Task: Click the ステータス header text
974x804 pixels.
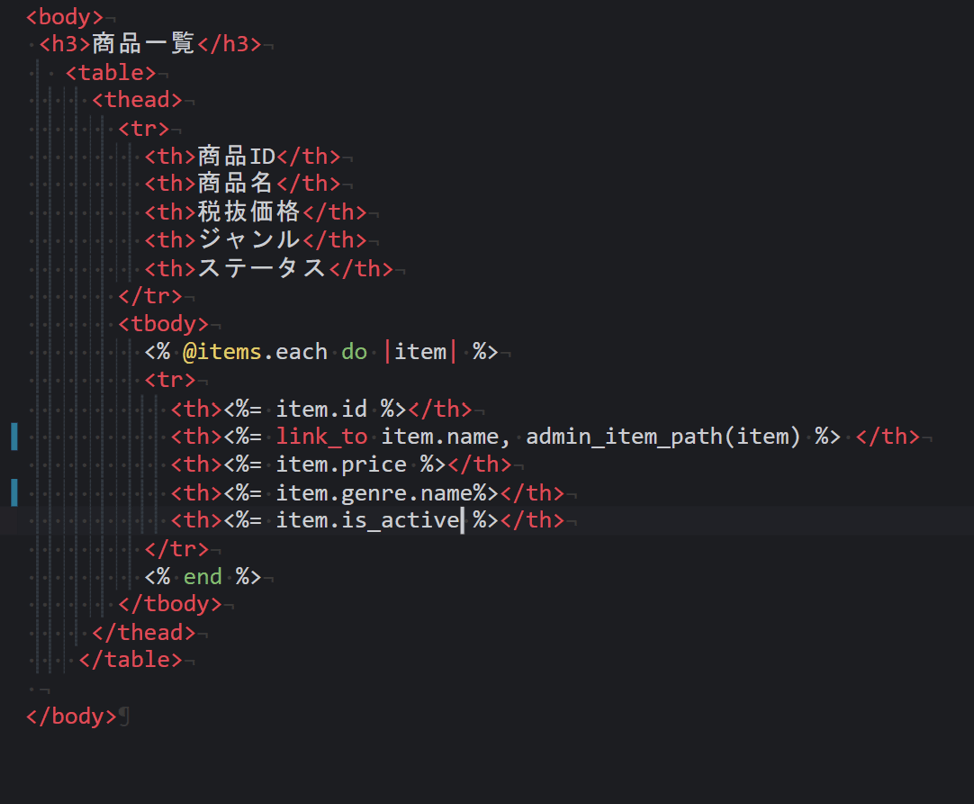Action: tap(262, 269)
